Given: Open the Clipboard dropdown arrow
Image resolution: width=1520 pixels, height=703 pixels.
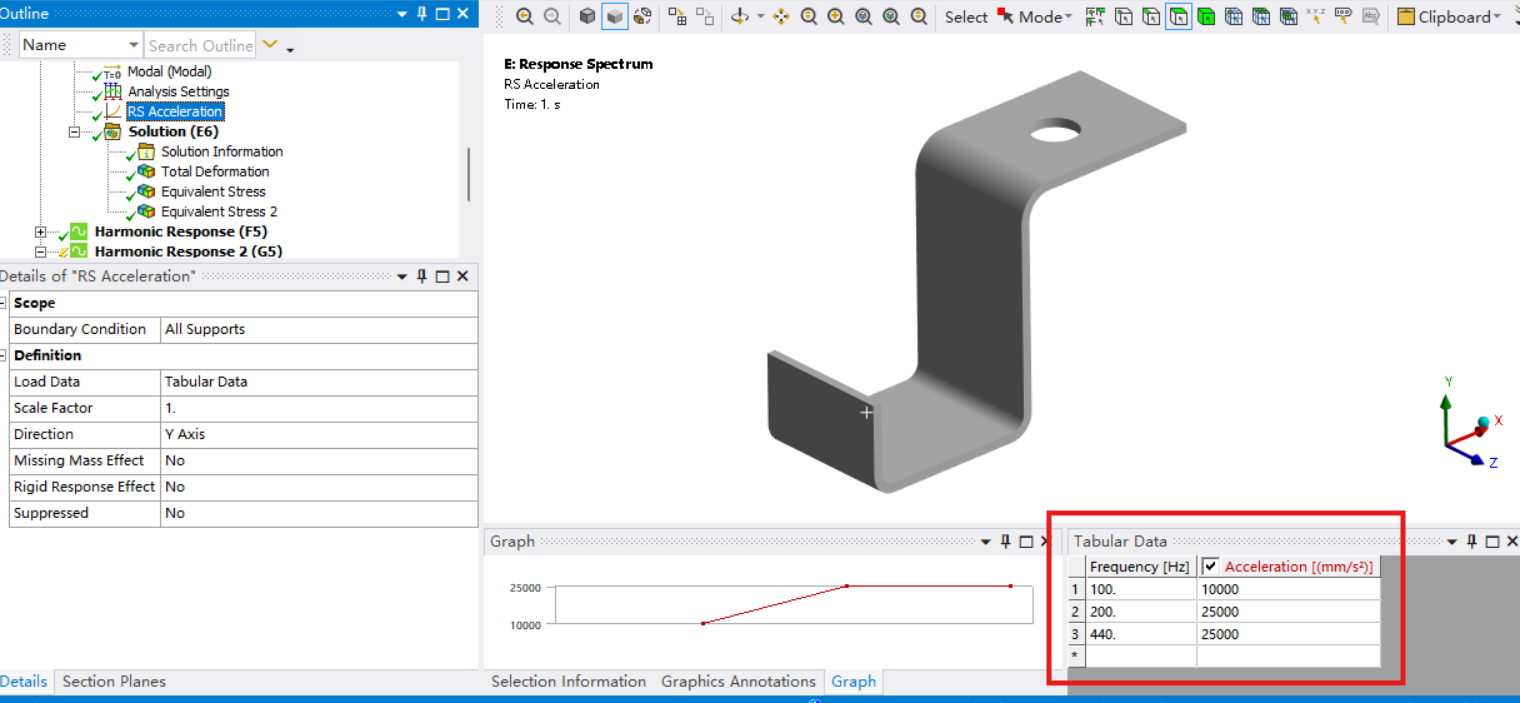Looking at the screenshot, I should coord(1496,17).
